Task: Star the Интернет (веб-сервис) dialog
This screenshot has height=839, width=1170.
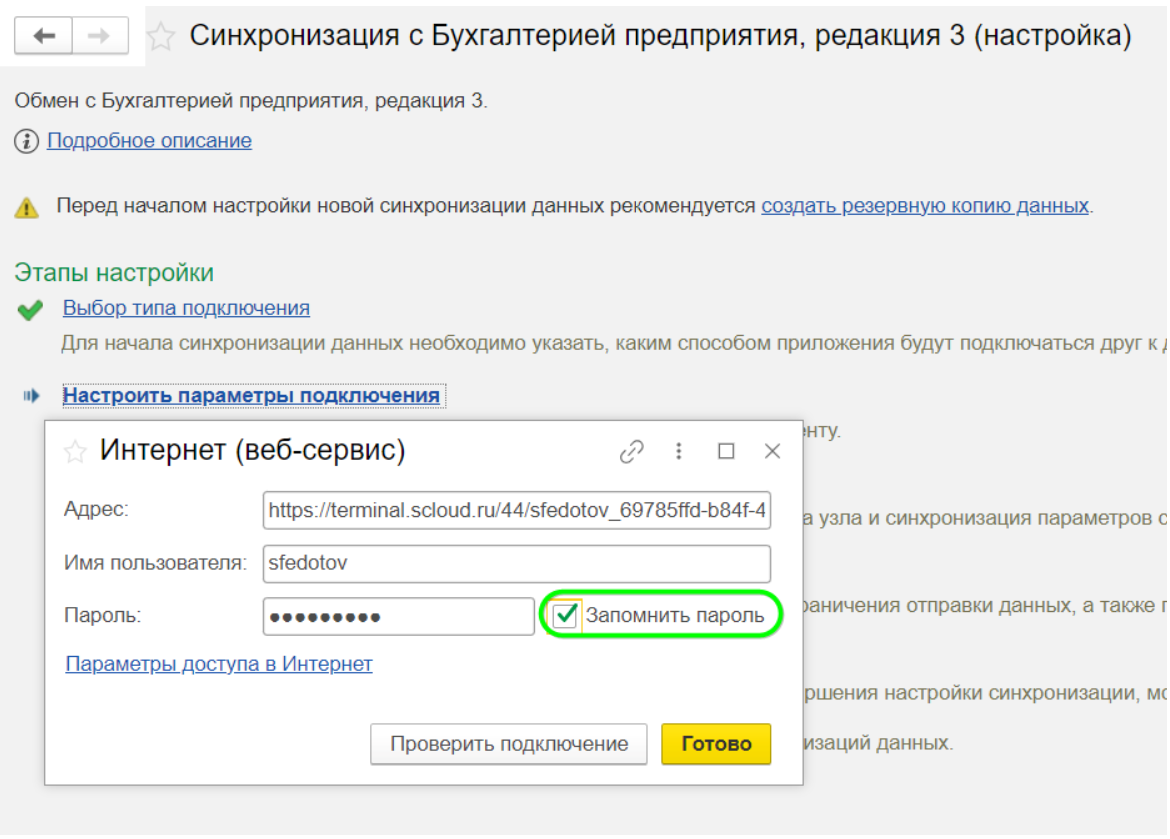Action: [x=75, y=453]
